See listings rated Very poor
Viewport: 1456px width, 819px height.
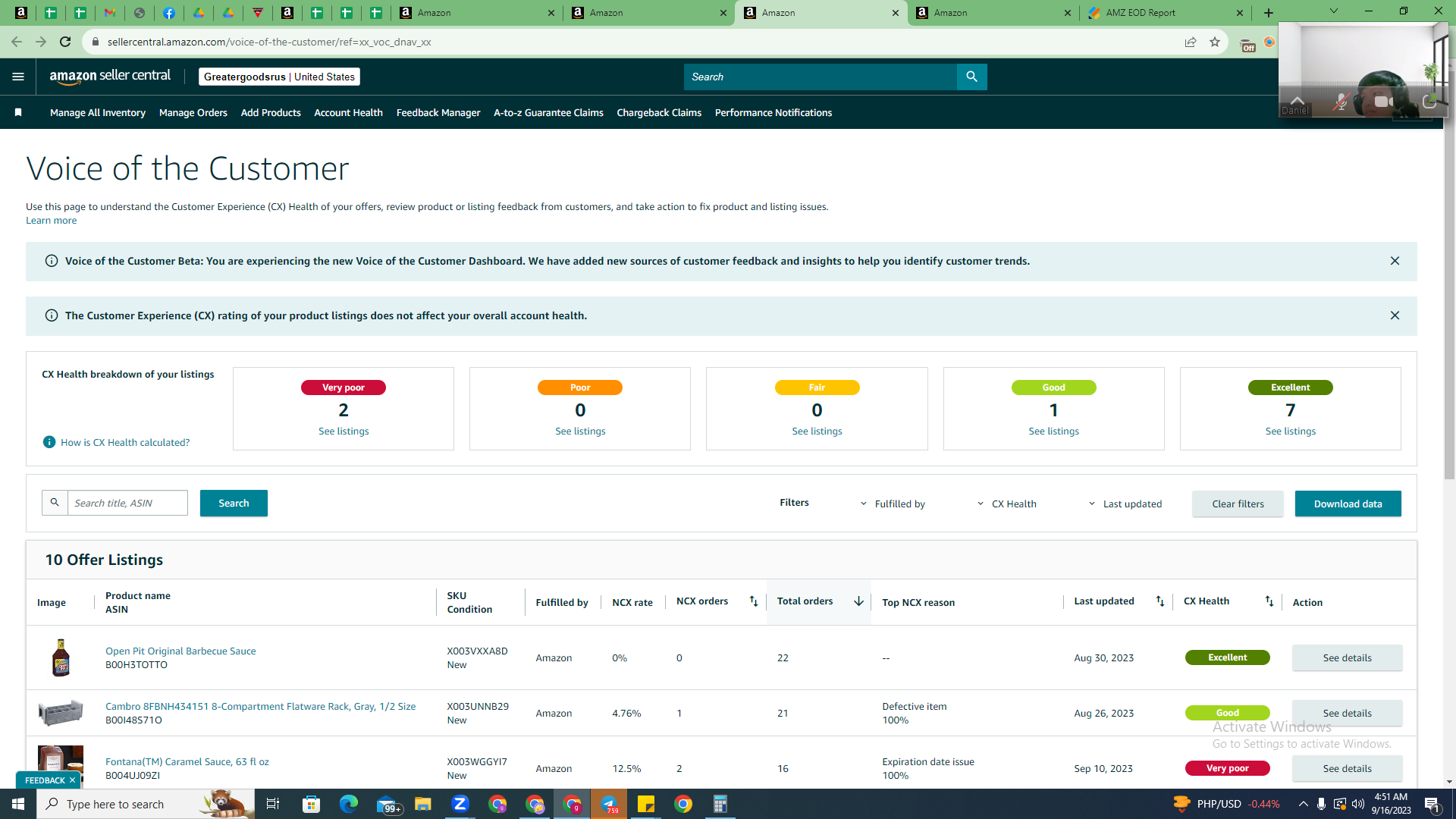[344, 431]
